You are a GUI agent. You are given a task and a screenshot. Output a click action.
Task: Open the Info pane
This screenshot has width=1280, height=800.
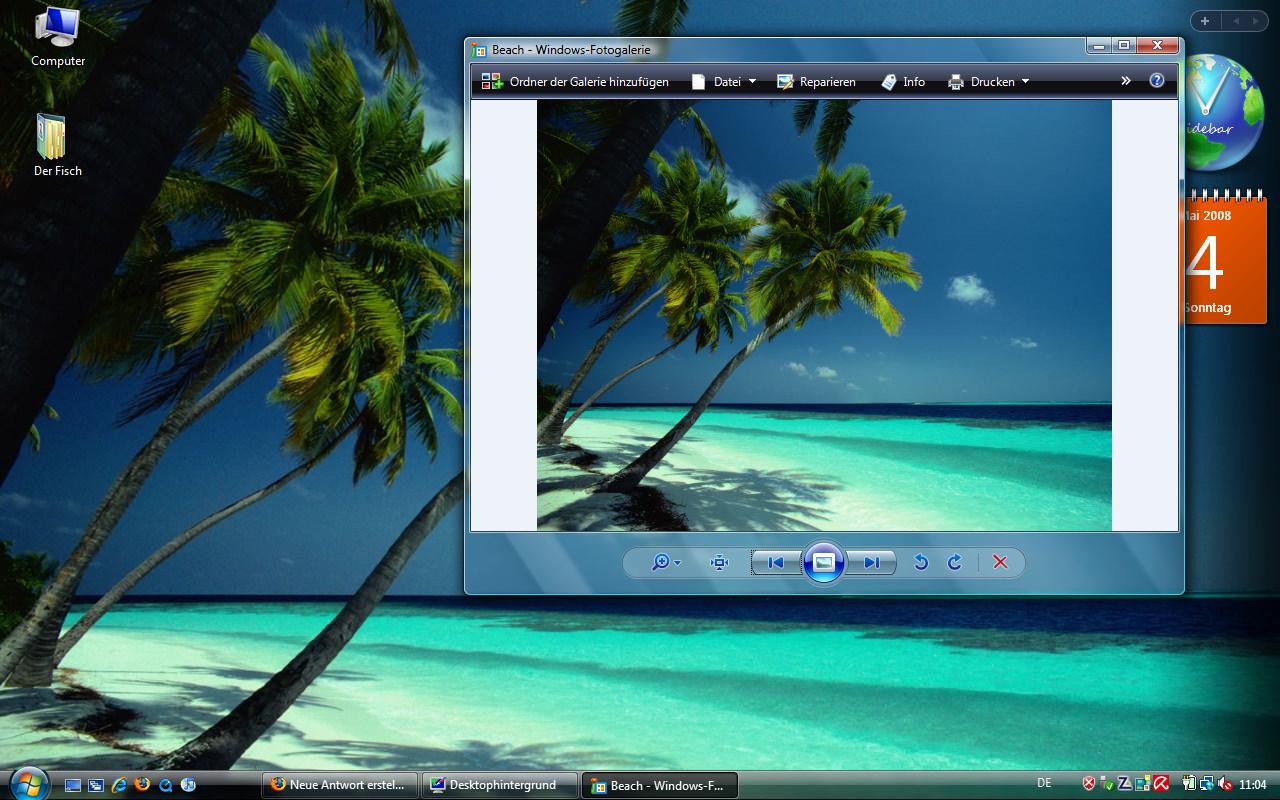(x=903, y=82)
